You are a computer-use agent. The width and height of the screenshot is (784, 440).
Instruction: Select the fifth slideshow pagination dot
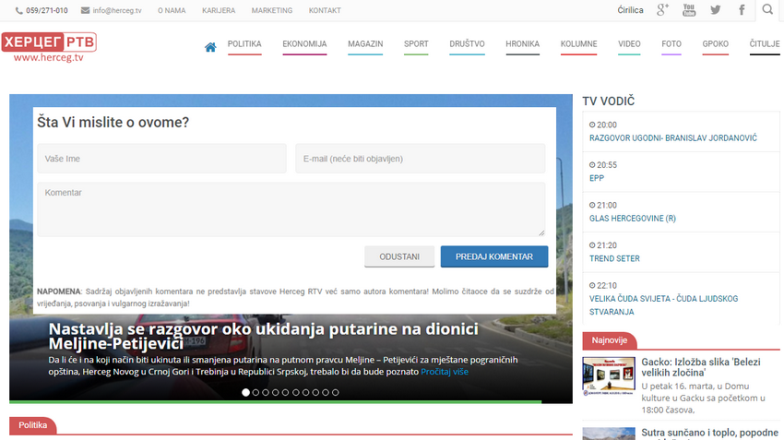click(x=286, y=392)
